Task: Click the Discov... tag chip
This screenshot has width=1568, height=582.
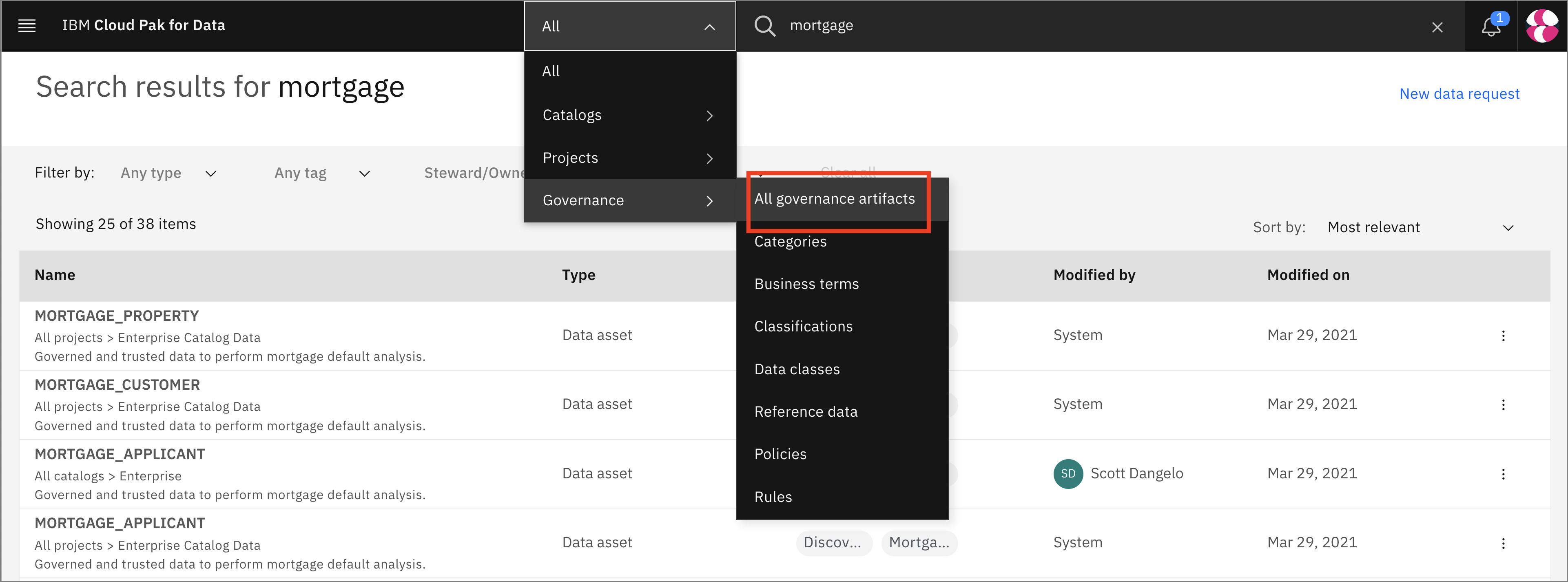Action: (x=833, y=543)
